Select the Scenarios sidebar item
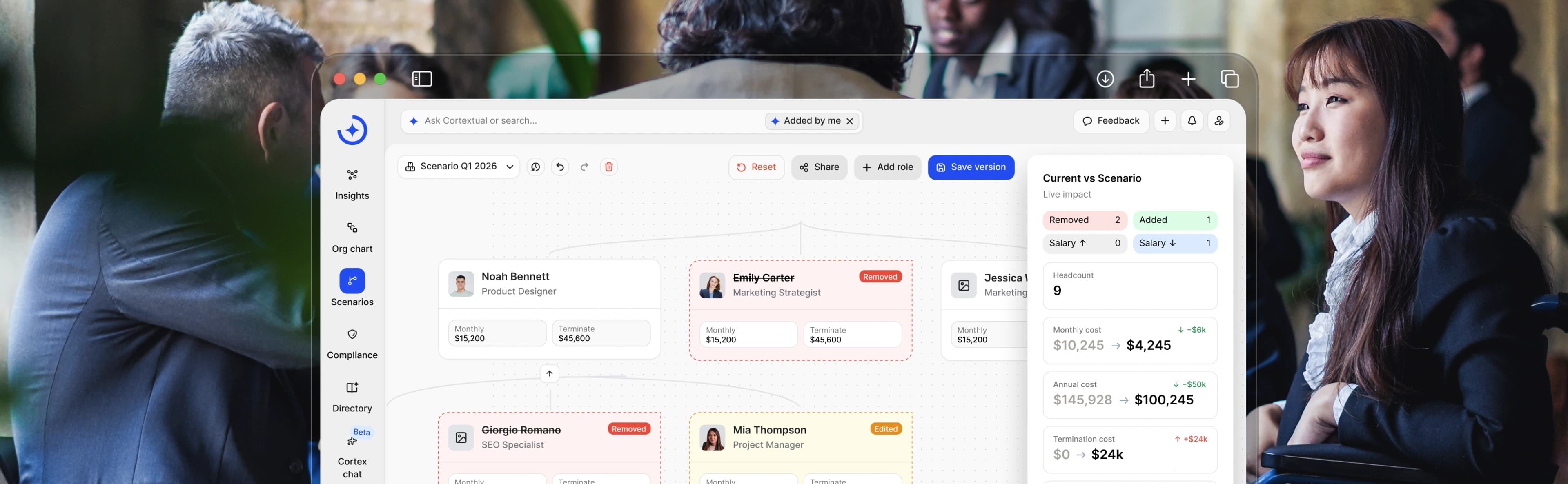This screenshot has height=484, width=1568. coord(352,288)
